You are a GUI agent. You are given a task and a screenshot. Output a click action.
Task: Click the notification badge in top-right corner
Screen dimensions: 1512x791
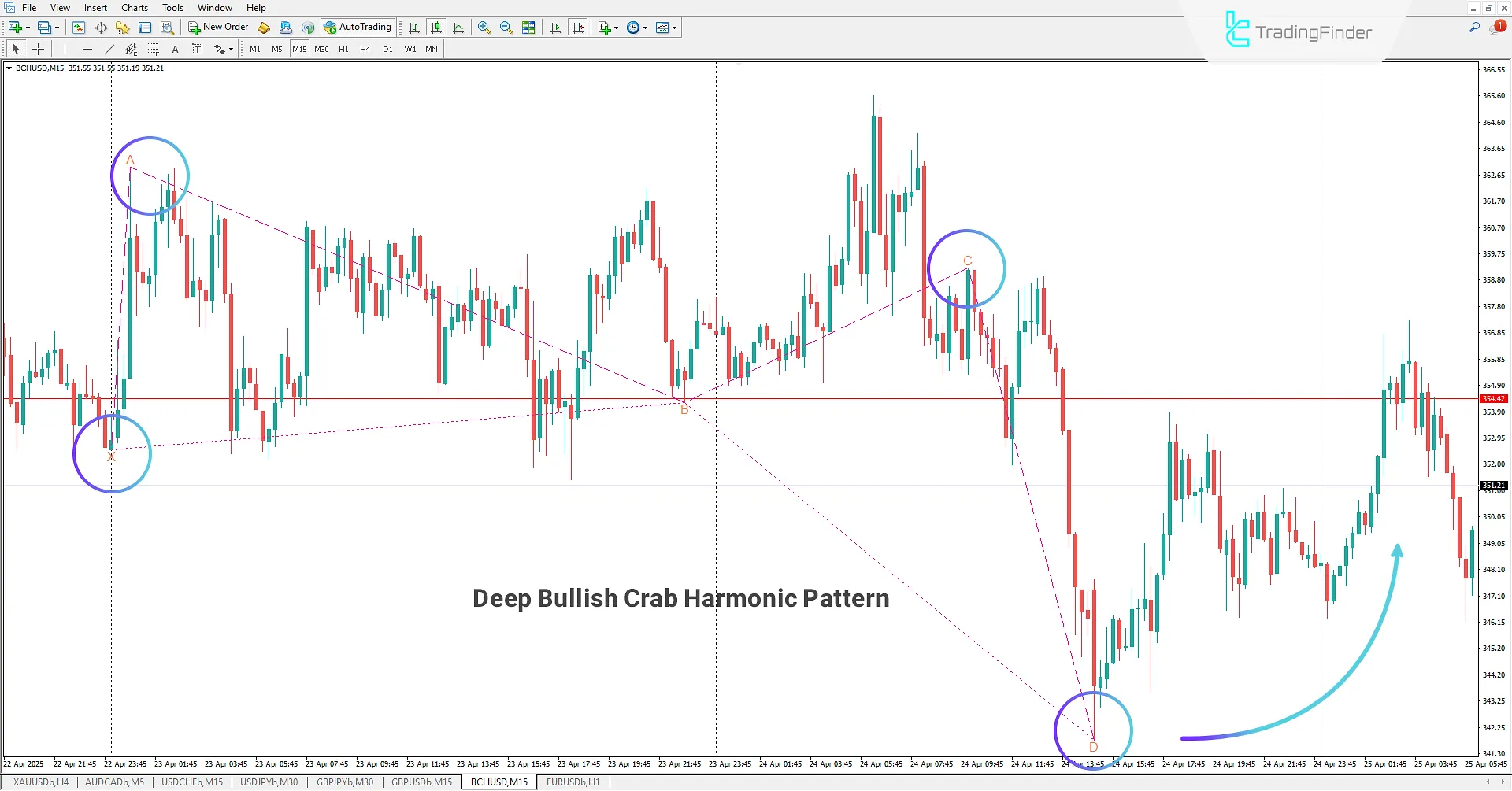pos(1500,26)
